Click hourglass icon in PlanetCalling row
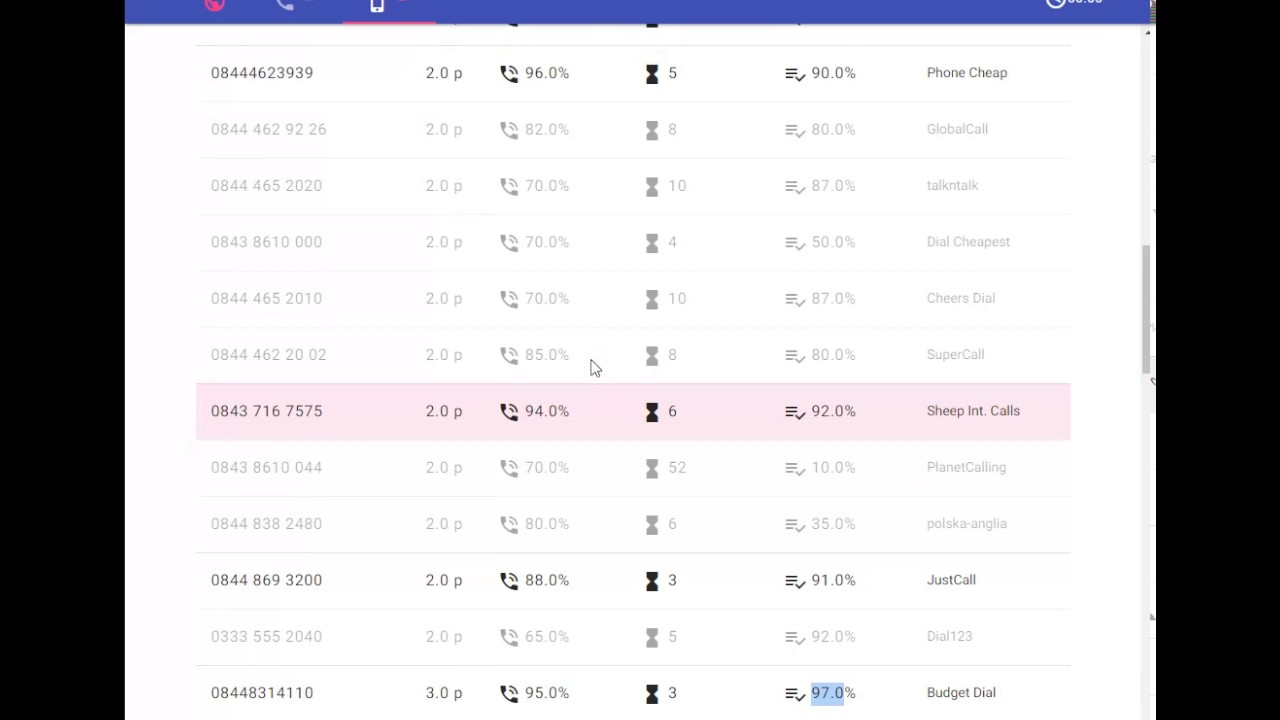 tap(652, 467)
